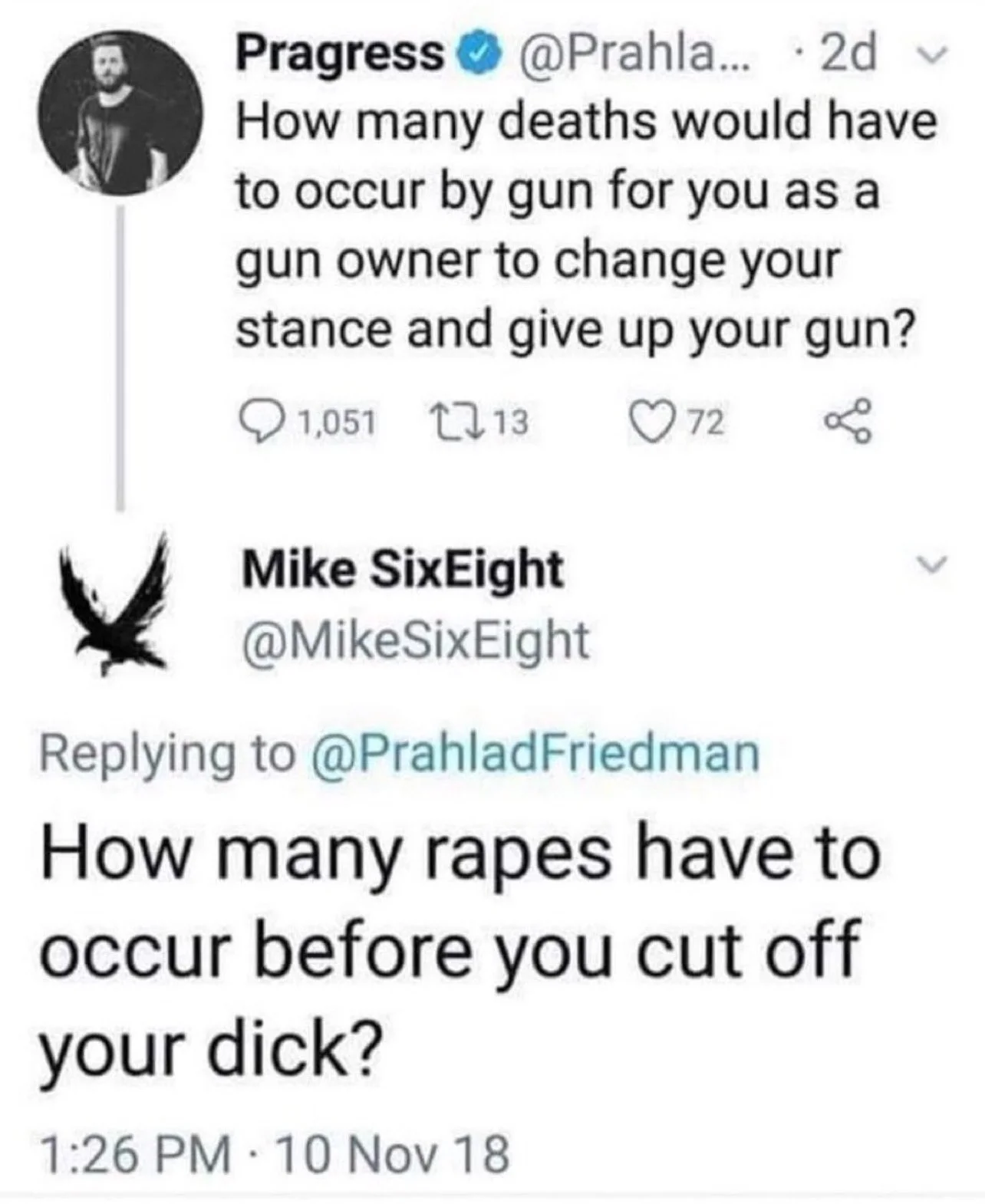Open the Pragress profile photo

point(121,113)
